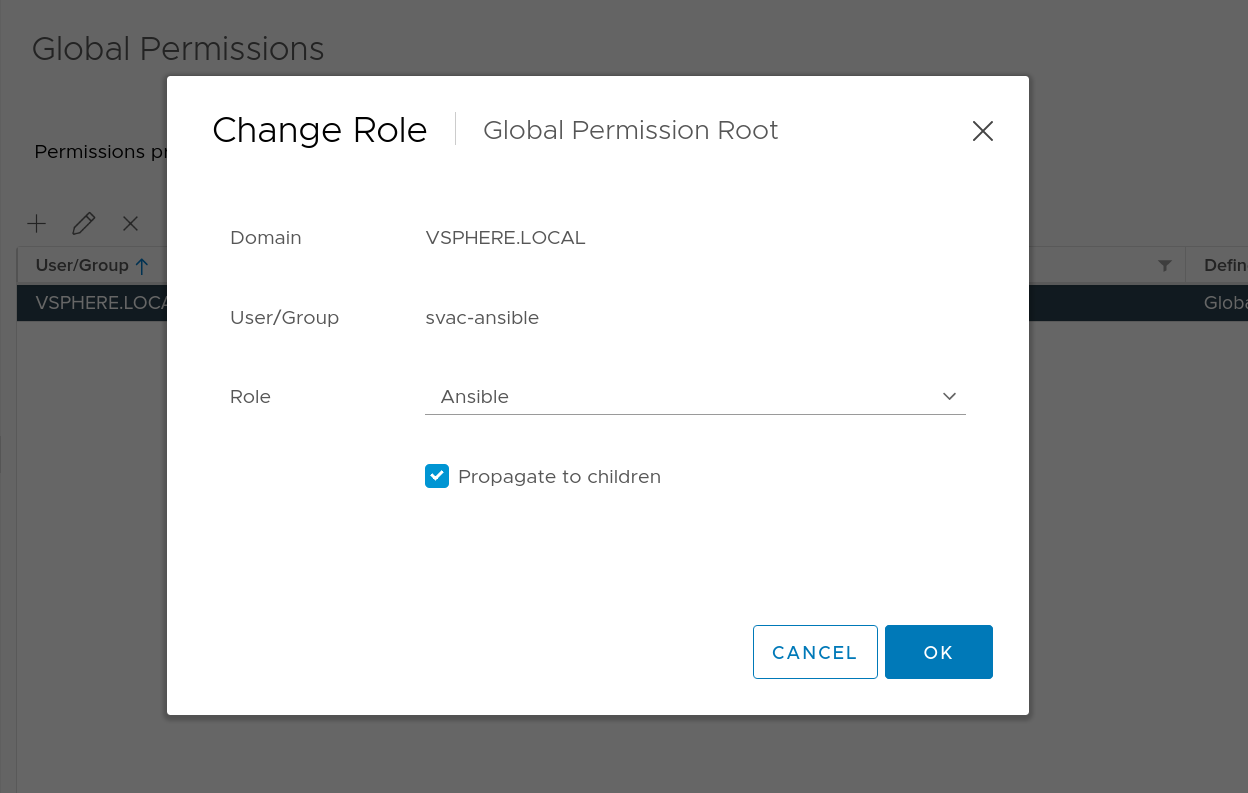The image size is (1248, 793).
Task: Click the User/Group column header
Action: (82, 265)
